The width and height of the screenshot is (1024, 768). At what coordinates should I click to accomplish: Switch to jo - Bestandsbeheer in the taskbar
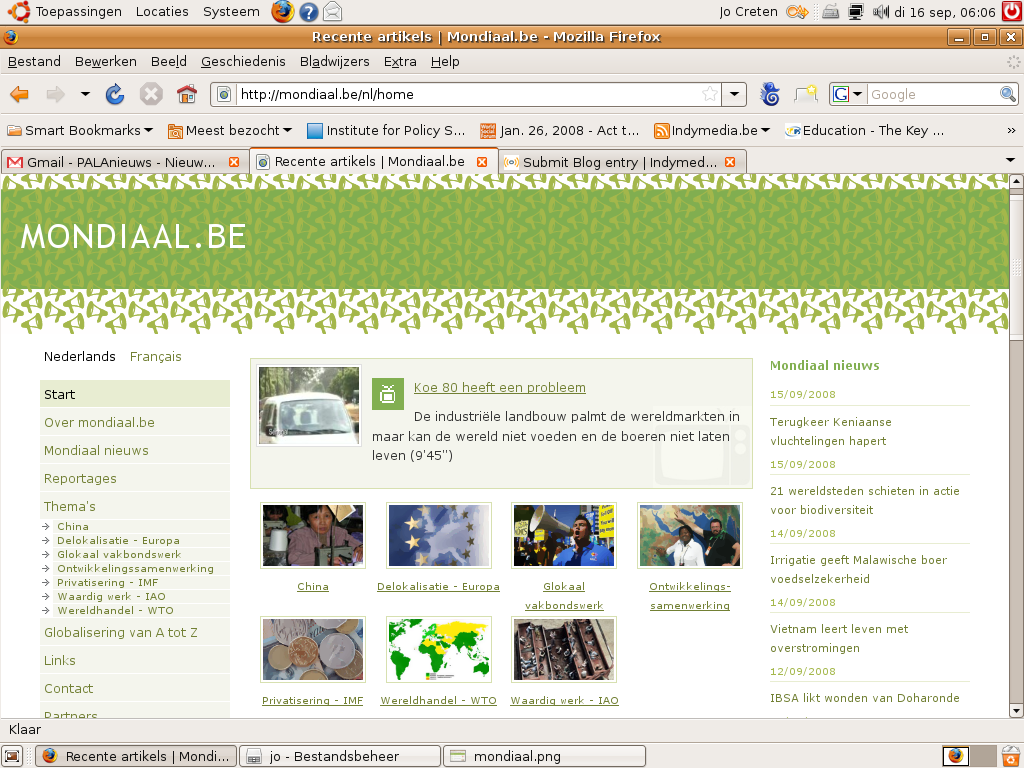coord(340,756)
